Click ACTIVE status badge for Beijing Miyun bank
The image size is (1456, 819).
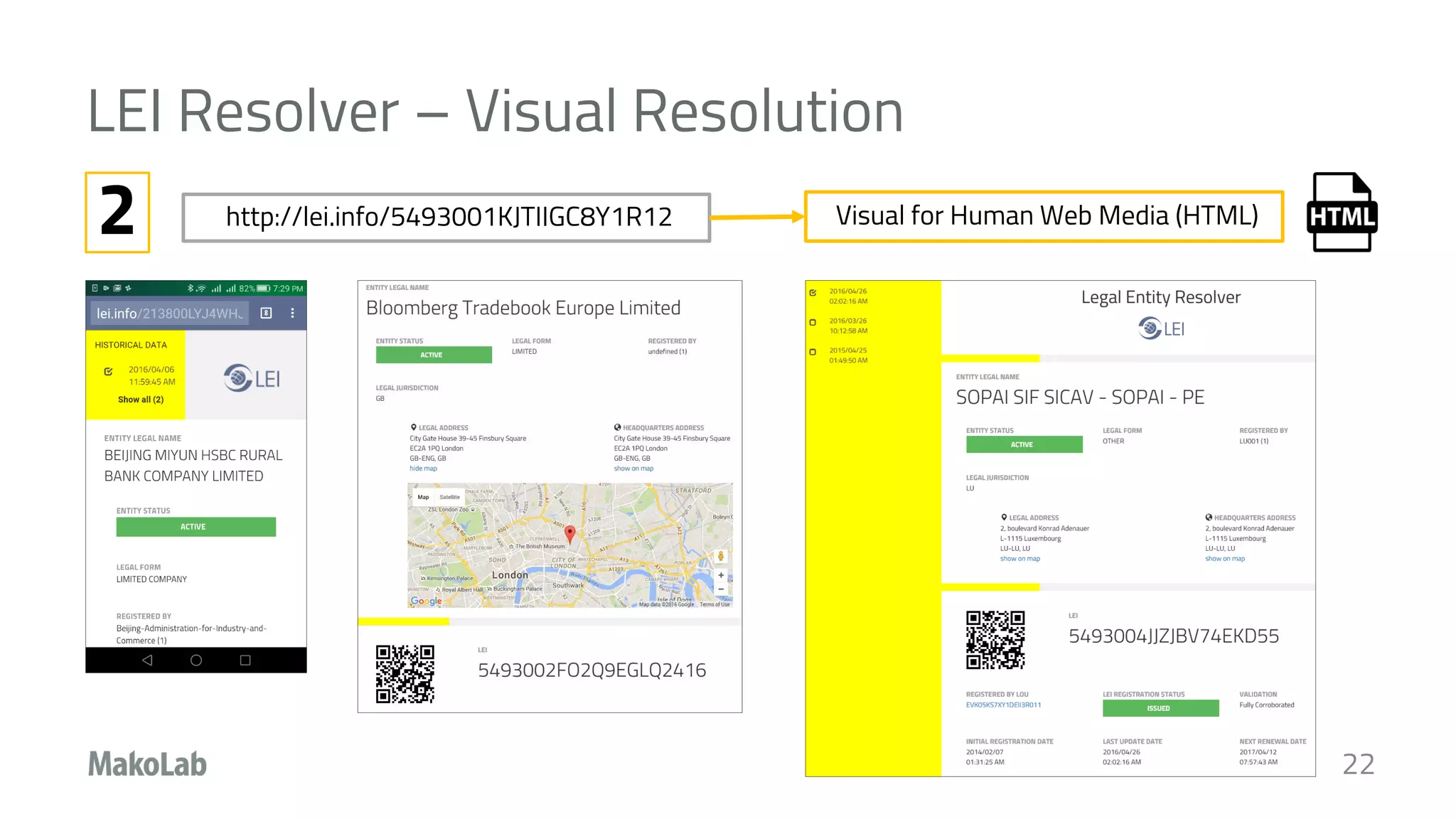[196, 527]
